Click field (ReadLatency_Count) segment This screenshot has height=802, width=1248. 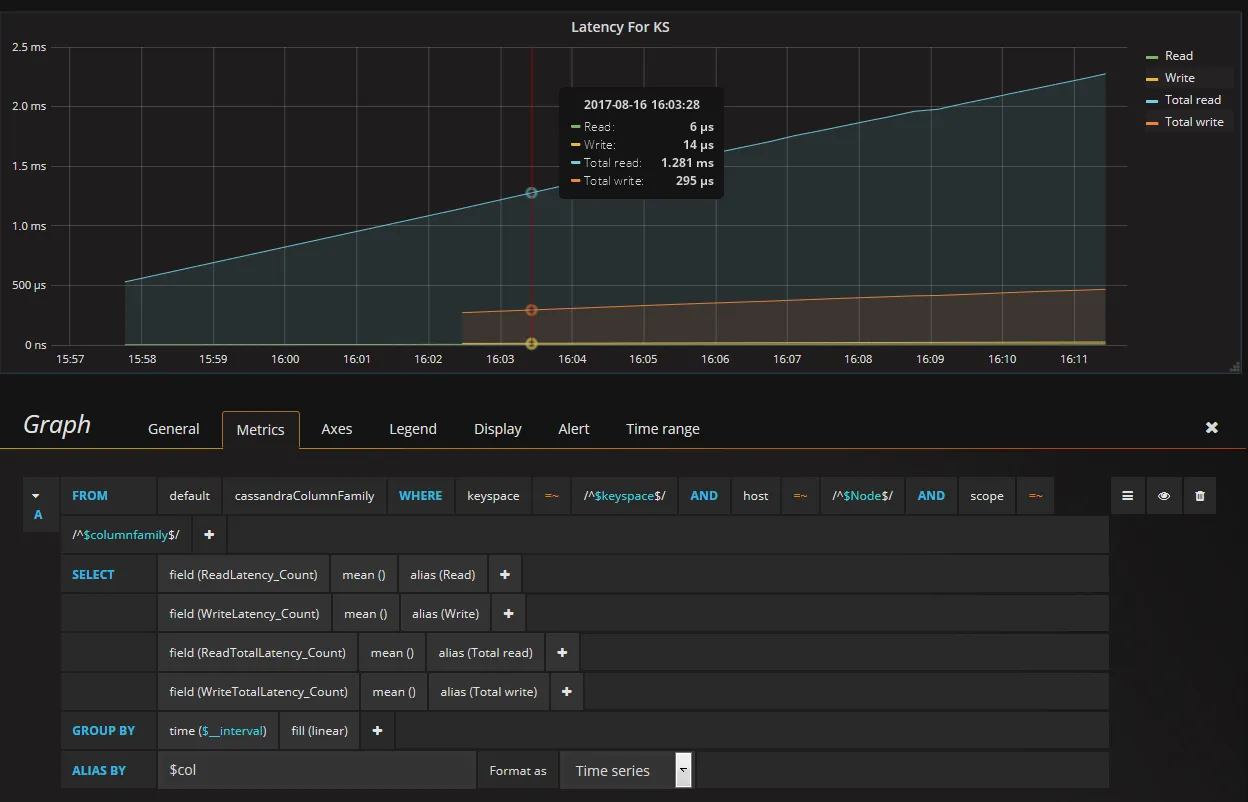pos(243,574)
